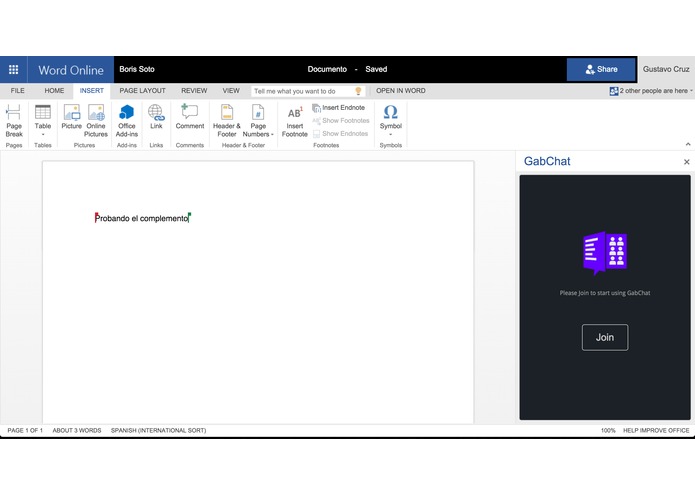Click the Documento file name
Viewport: 695px width, 494px height.
(x=327, y=70)
